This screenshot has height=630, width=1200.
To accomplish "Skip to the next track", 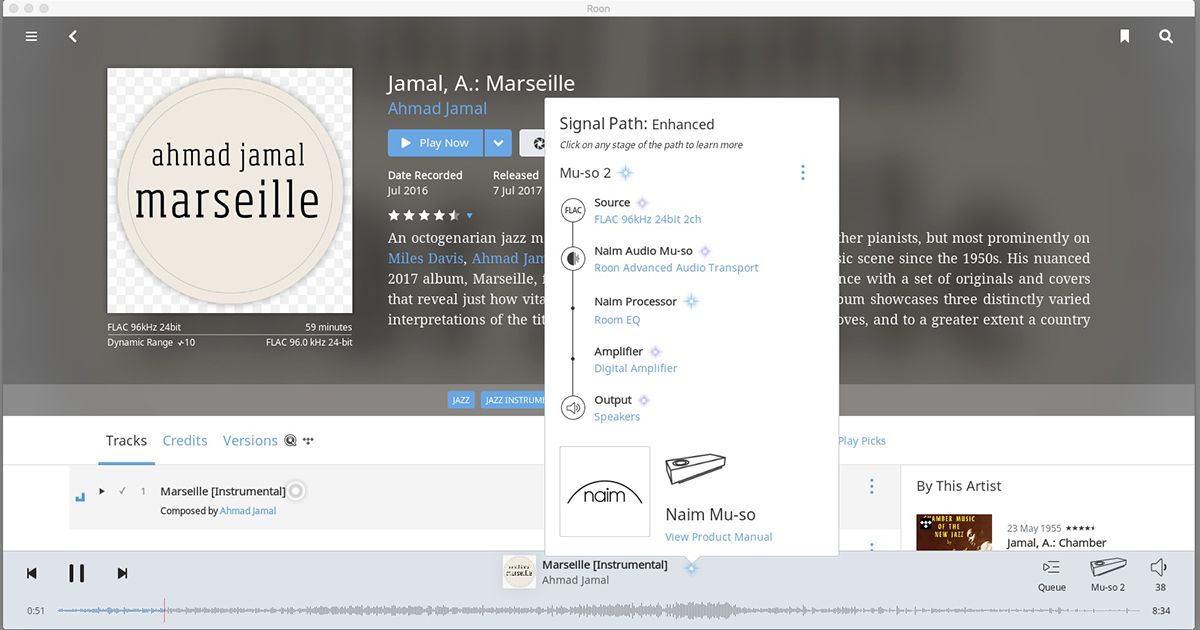I will click(122, 573).
